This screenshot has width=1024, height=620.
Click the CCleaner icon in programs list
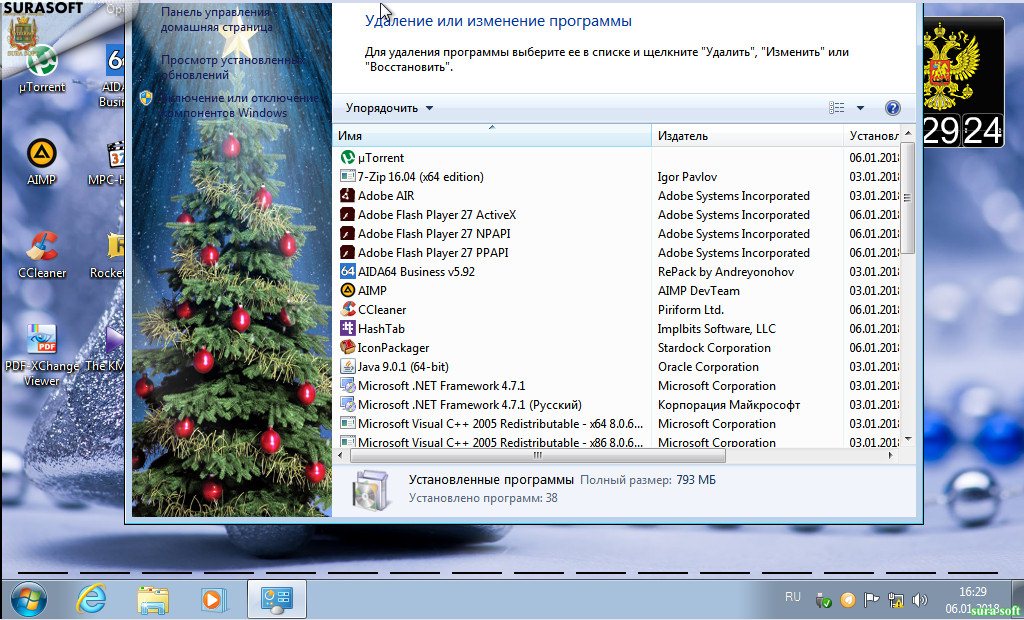pyautogui.click(x=347, y=309)
